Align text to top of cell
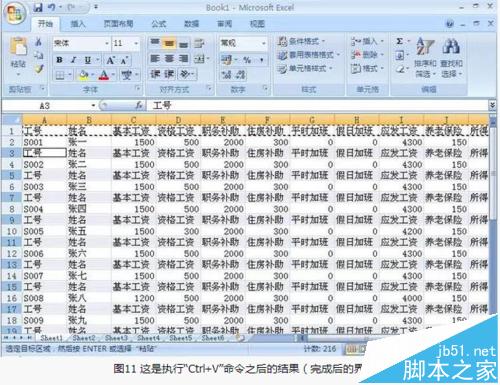 pos(155,43)
